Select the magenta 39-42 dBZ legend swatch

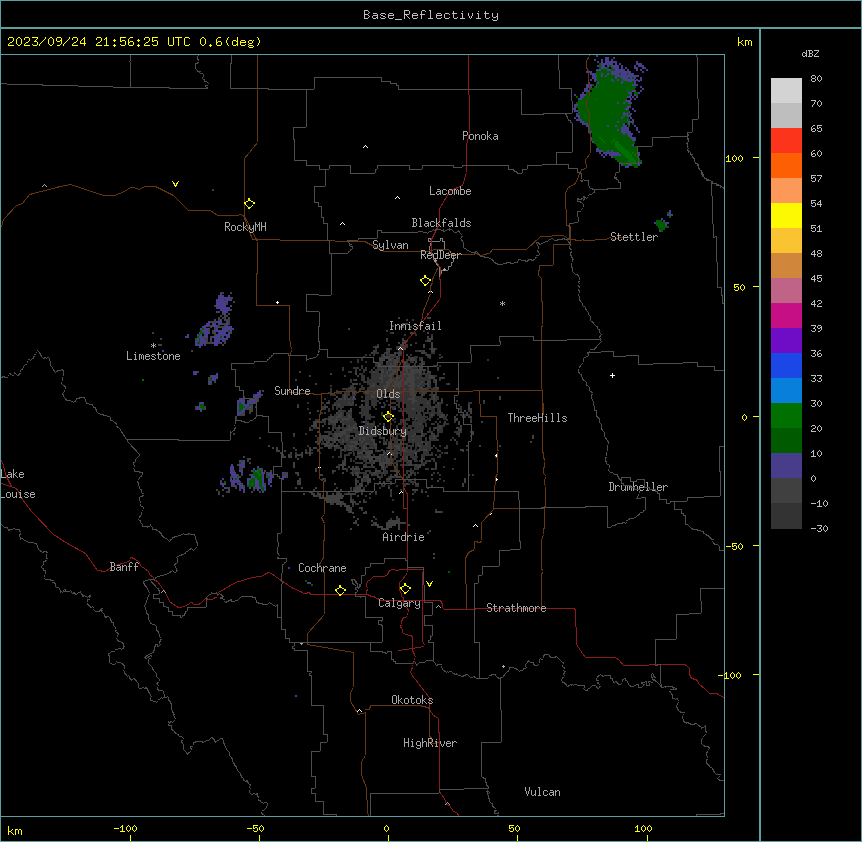point(786,315)
